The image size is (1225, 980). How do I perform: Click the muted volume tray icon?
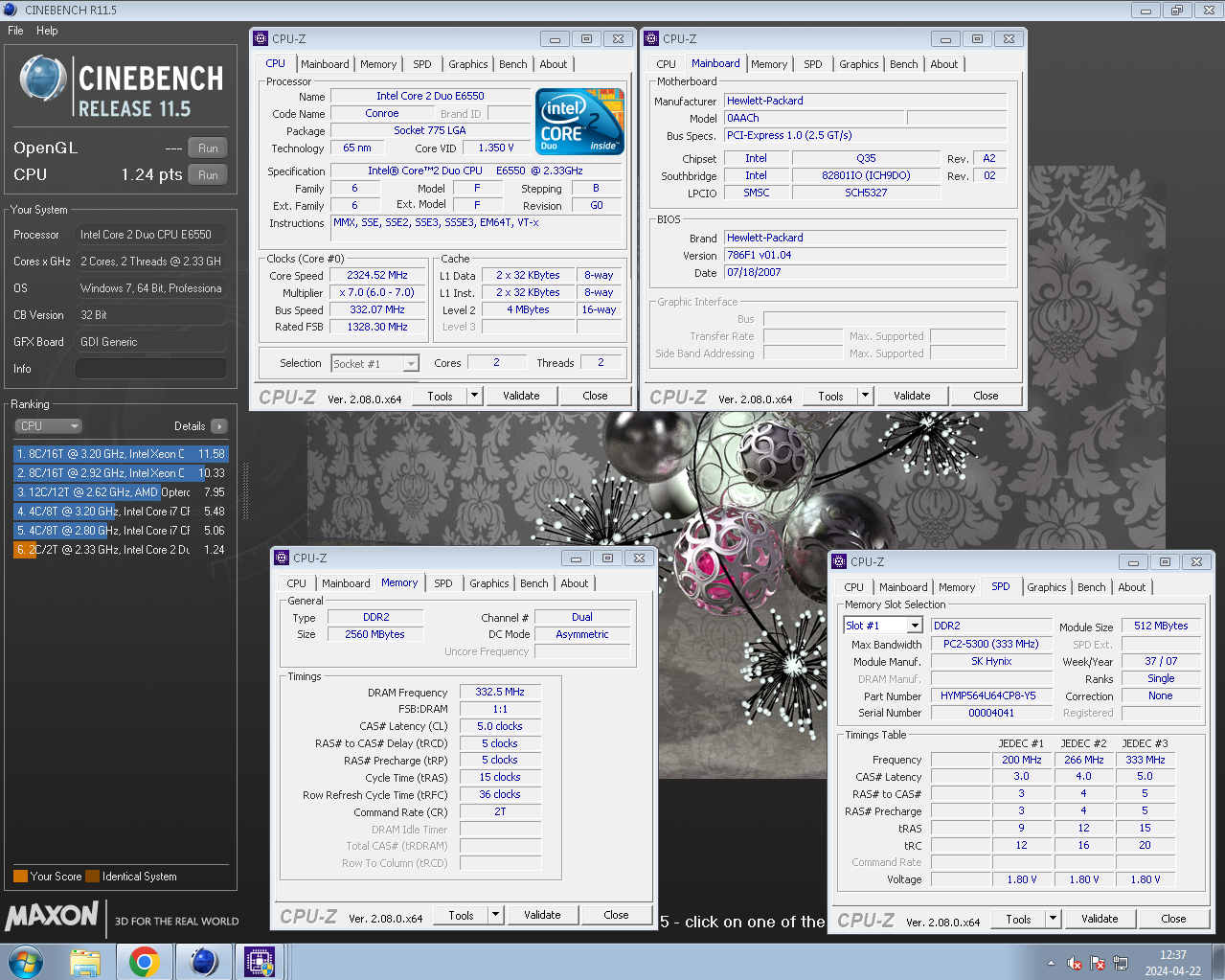click(x=1075, y=963)
